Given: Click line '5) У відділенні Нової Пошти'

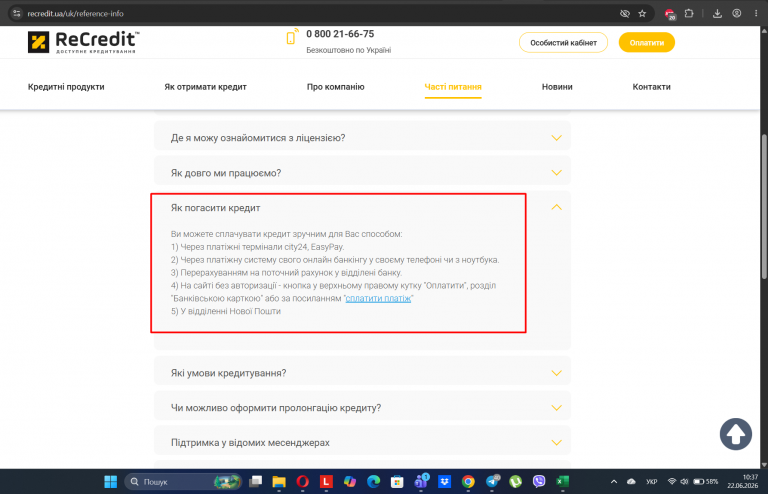Looking at the screenshot, I should pyautogui.click(x=226, y=311).
